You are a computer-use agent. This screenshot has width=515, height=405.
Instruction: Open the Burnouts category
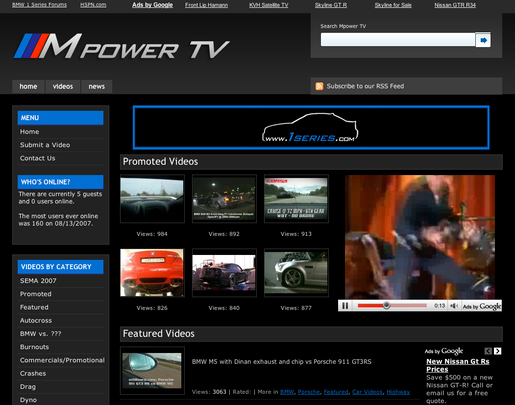click(x=34, y=347)
